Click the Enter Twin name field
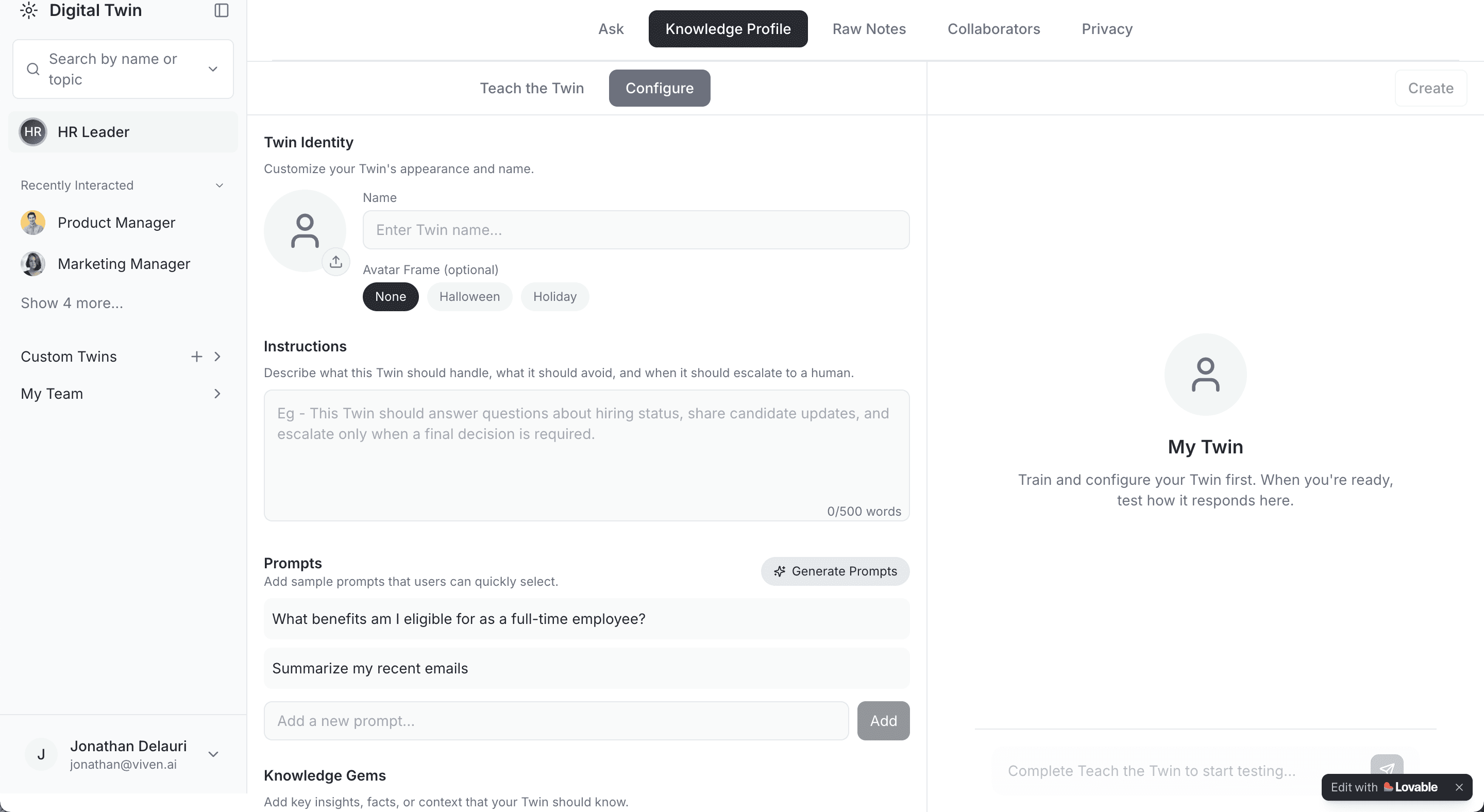The height and width of the screenshot is (812, 1484). (635, 230)
